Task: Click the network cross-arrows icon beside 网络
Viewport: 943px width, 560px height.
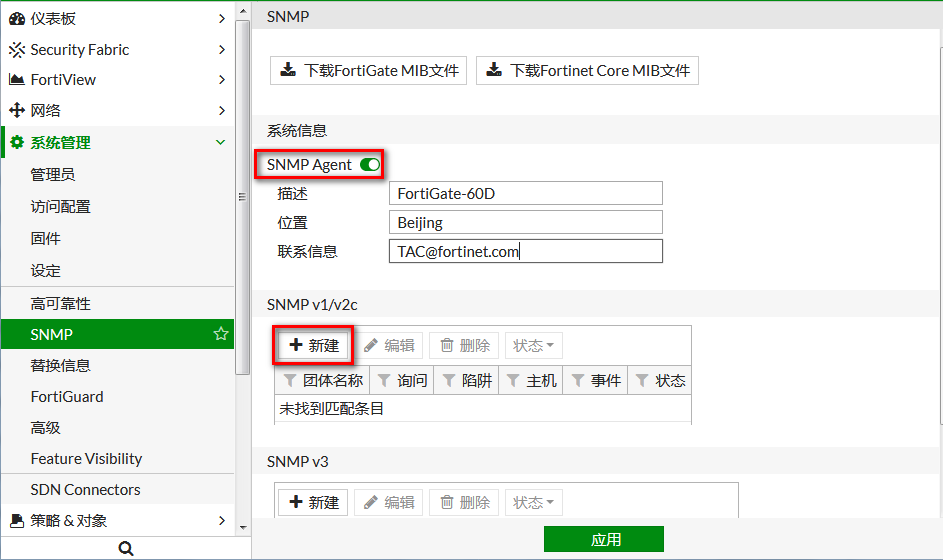Action: 17,110
